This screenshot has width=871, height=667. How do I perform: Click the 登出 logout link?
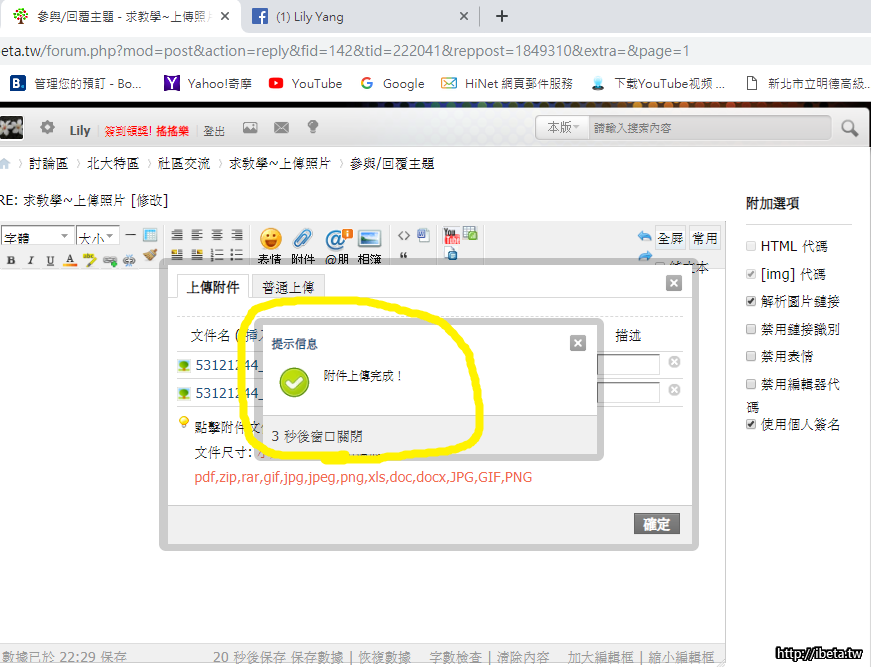coord(214,131)
